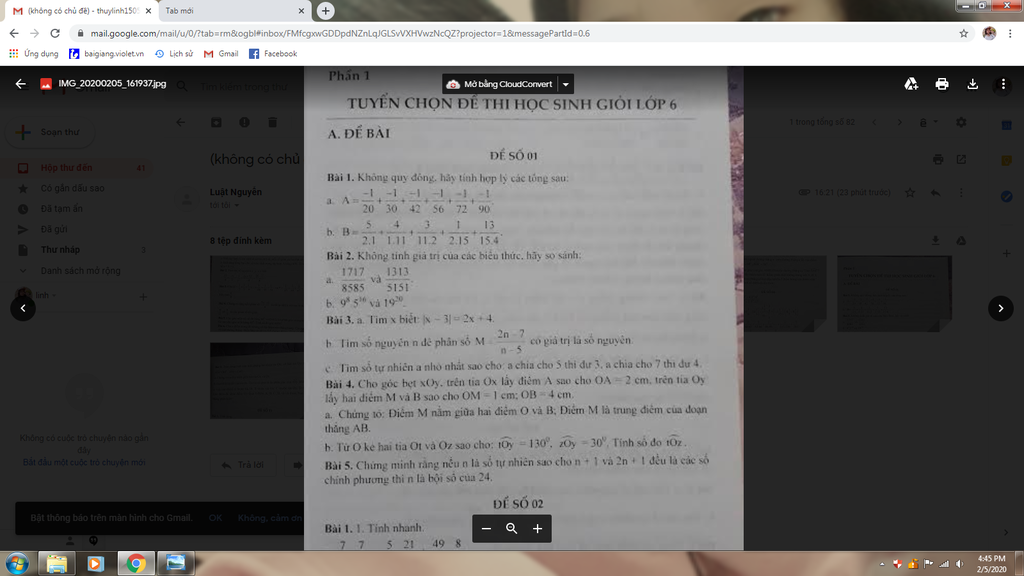The height and width of the screenshot is (576, 1024).
Task: Zoom out the previewed image
Action: [487, 528]
